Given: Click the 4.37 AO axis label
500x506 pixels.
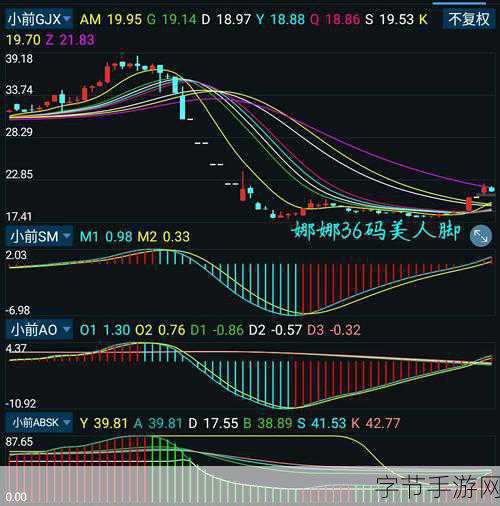Looking at the screenshot, I should point(16,349).
